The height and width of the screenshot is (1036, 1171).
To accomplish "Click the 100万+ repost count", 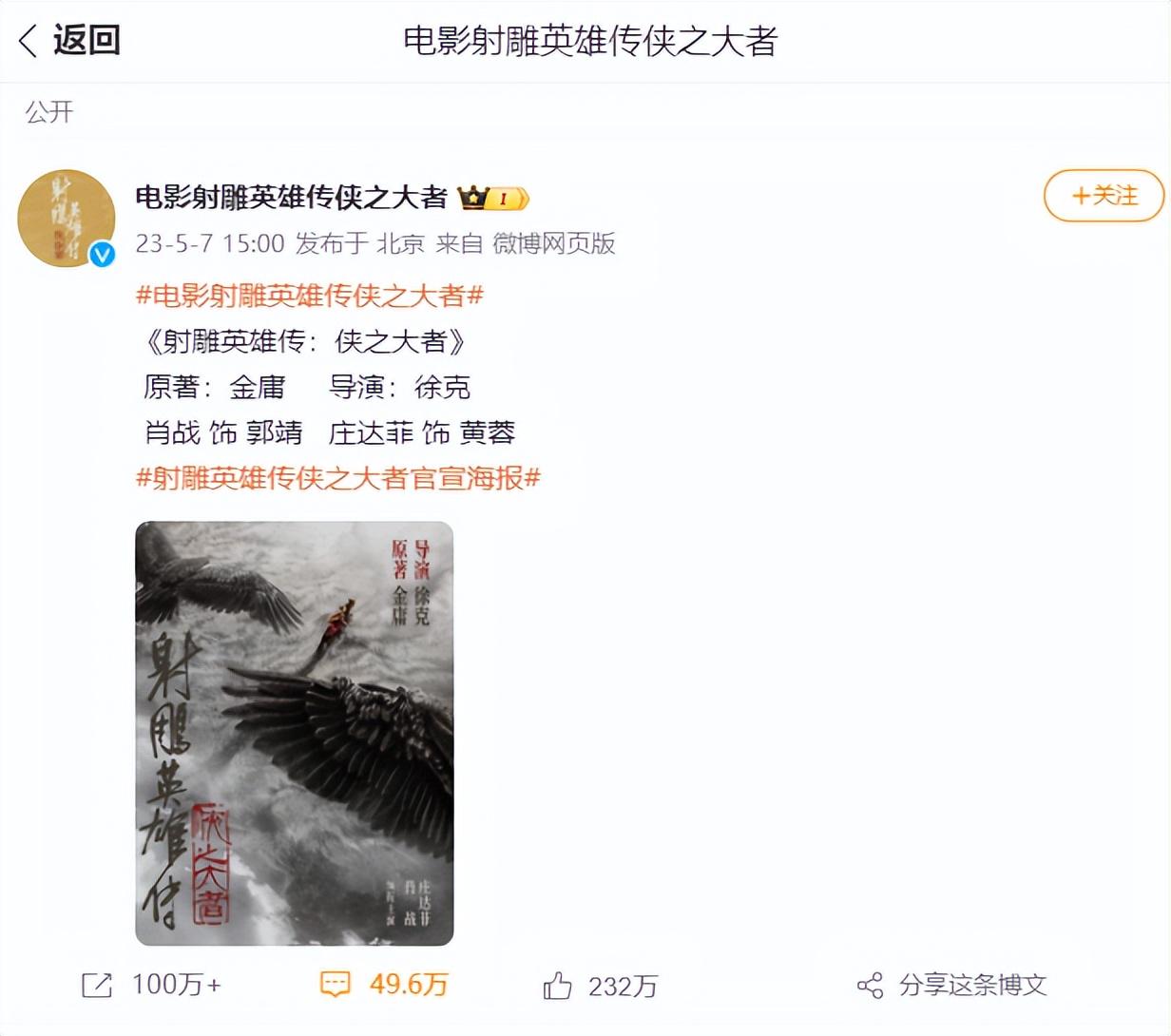I will pyautogui.click(x=176, y=985).
